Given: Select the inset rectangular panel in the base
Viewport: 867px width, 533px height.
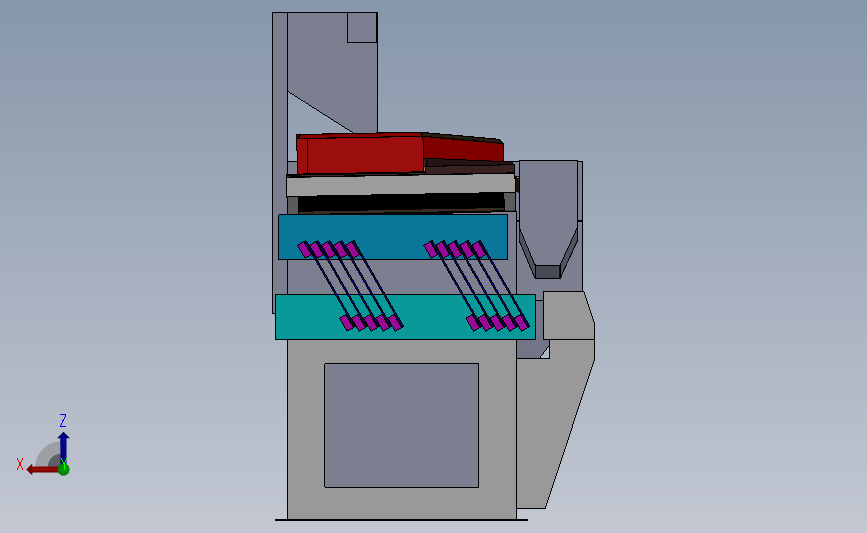Looking at the screenshot, I should [x=401, y=425].
